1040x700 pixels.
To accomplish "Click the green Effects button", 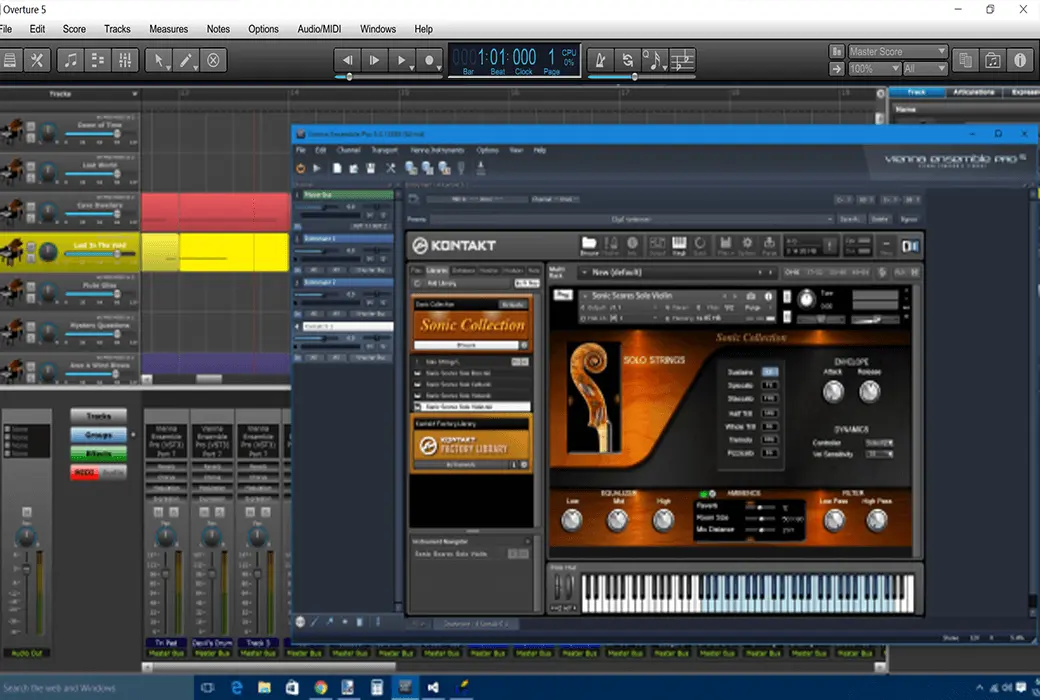I will coord(98,454).
